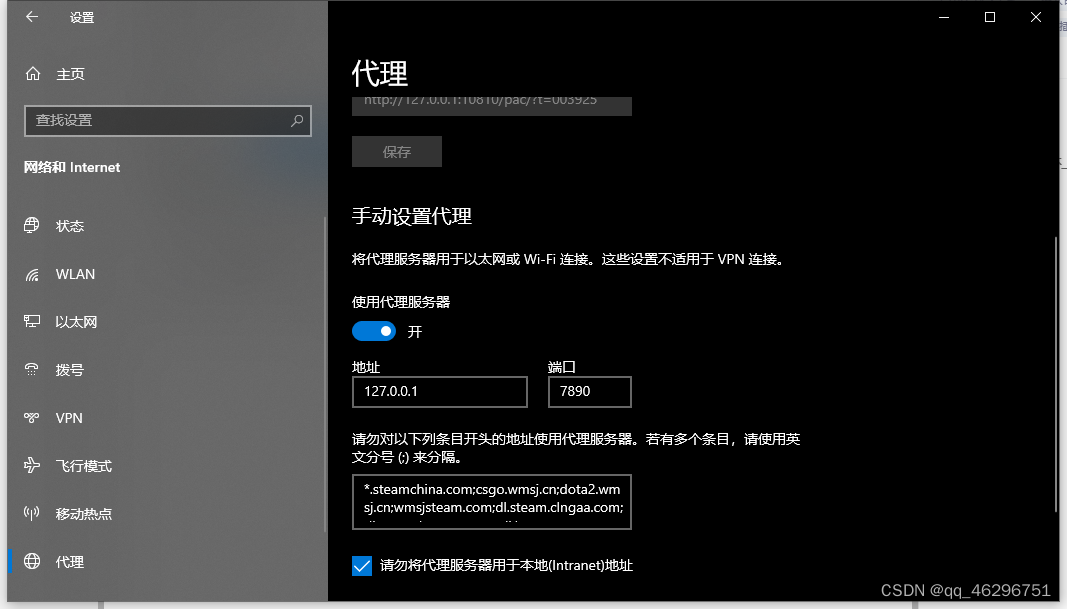1067x609 pixels.
Task: Uncheck the Intranet address exemption checkbox
Action: coord(361,565)
